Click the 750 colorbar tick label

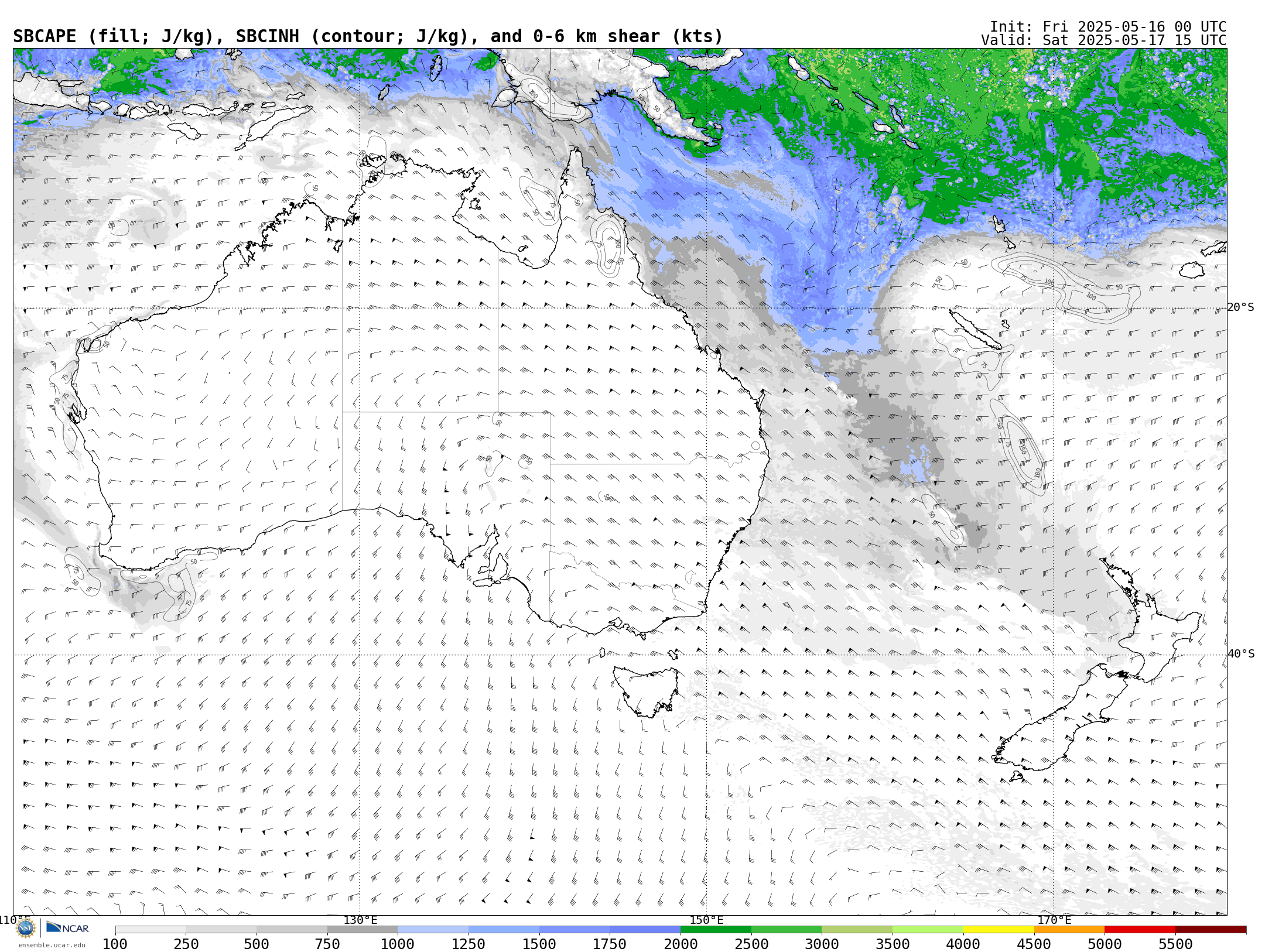[x=327, y=944]
